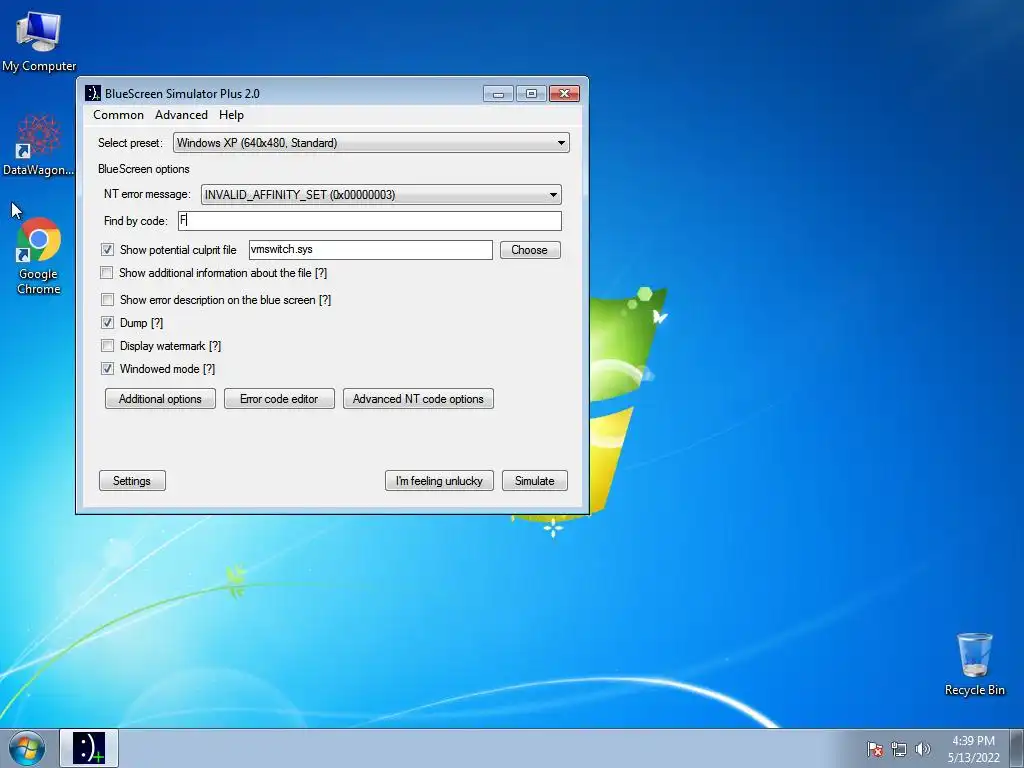The width and height of the screenshot is (1024, 768).
Task: Select BlueScreen Simulator taskbar button
Action: point(89,748)
